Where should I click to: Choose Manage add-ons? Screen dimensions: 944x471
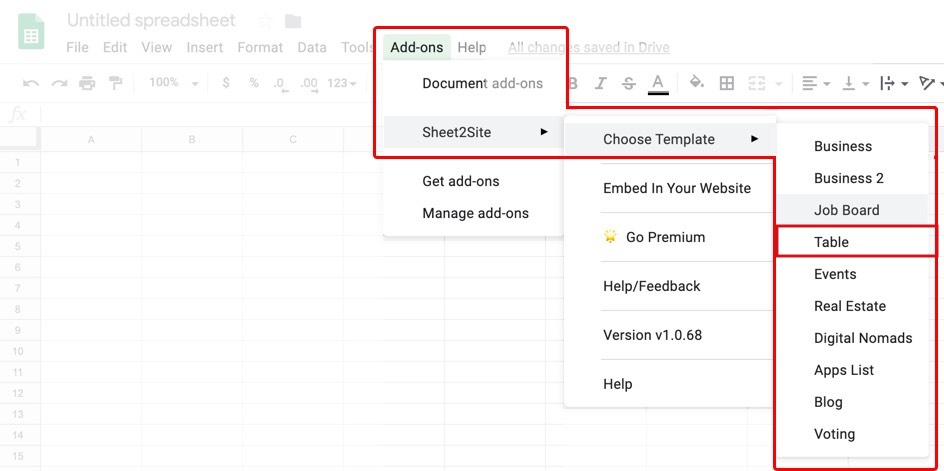pos(474,213)
